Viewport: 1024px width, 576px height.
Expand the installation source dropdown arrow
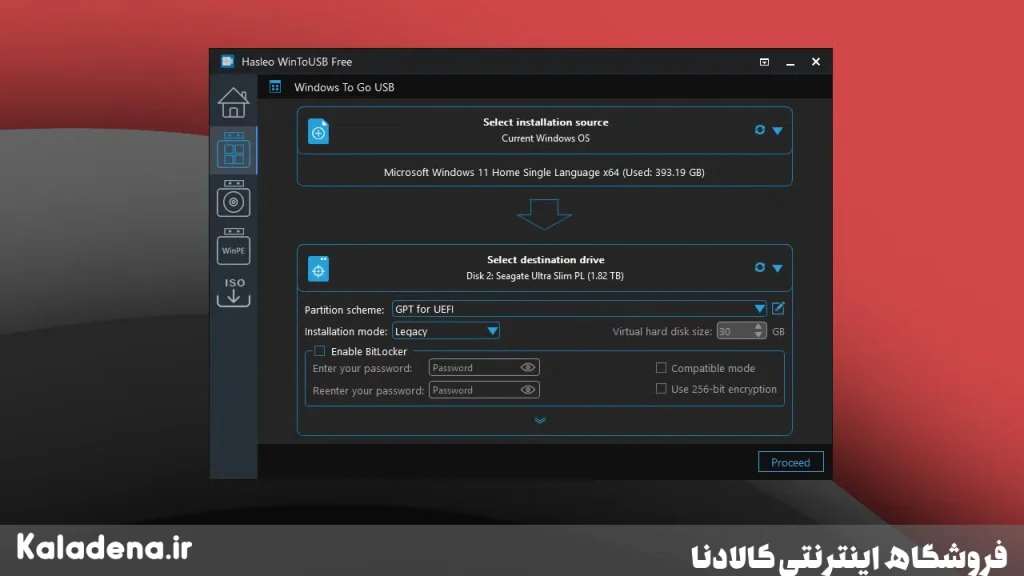(x=777, y=131)
